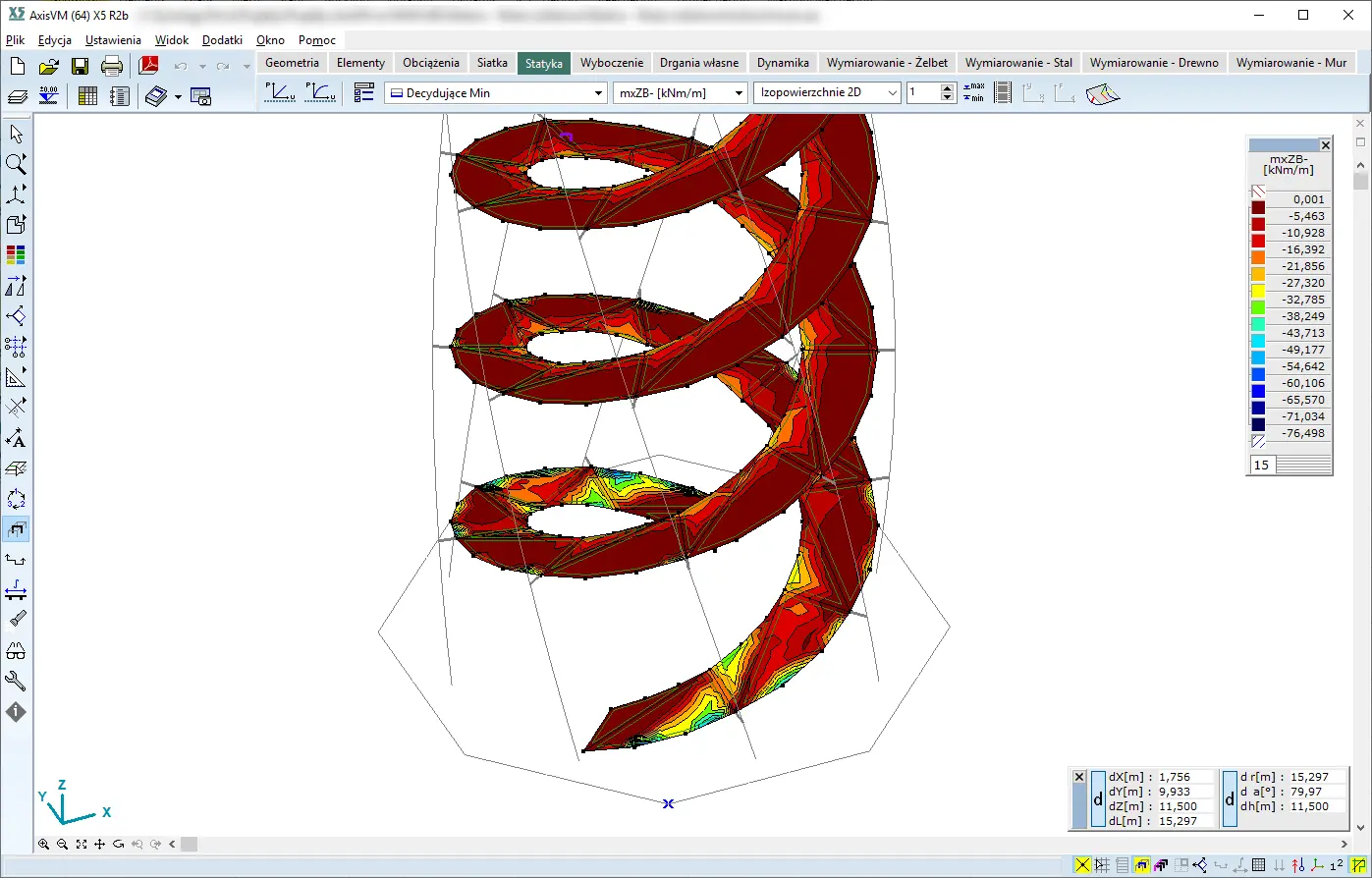Open the table browser grid icon
This screenshot has width=1372, height=878.
point(87,96)
